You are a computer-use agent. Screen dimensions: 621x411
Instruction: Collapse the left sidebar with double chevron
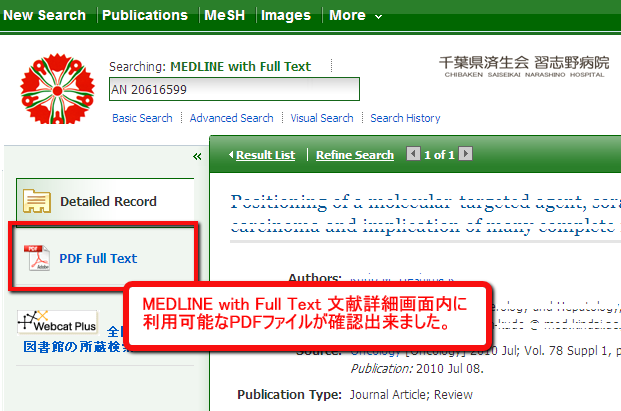coord(197,156)
